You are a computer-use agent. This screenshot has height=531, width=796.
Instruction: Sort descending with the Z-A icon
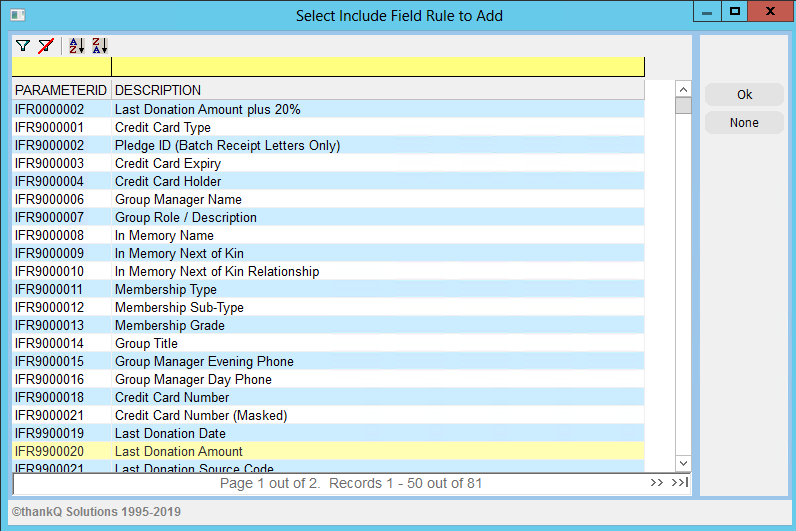click(100, 46)
